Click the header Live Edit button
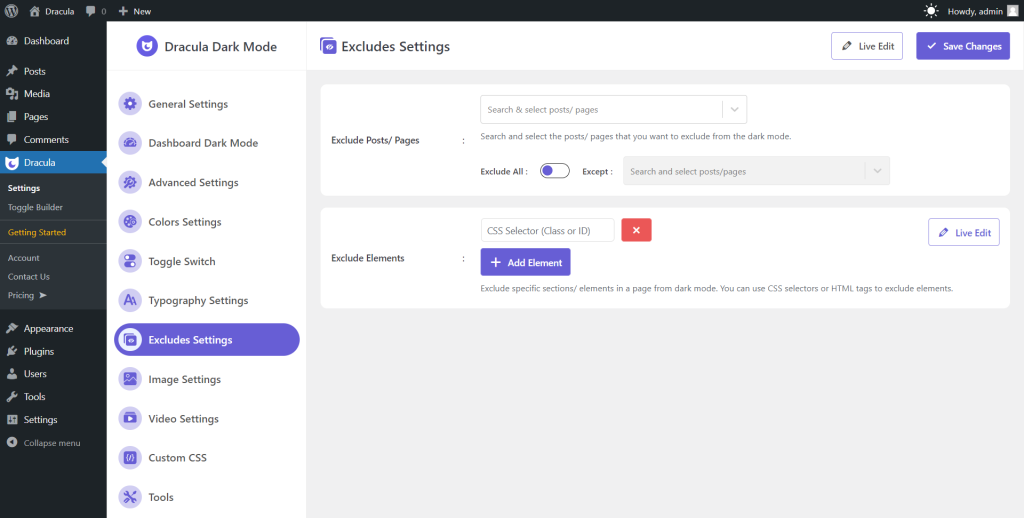The width and height of the screenshot is (1024, 518). click(x=867, y=46)
